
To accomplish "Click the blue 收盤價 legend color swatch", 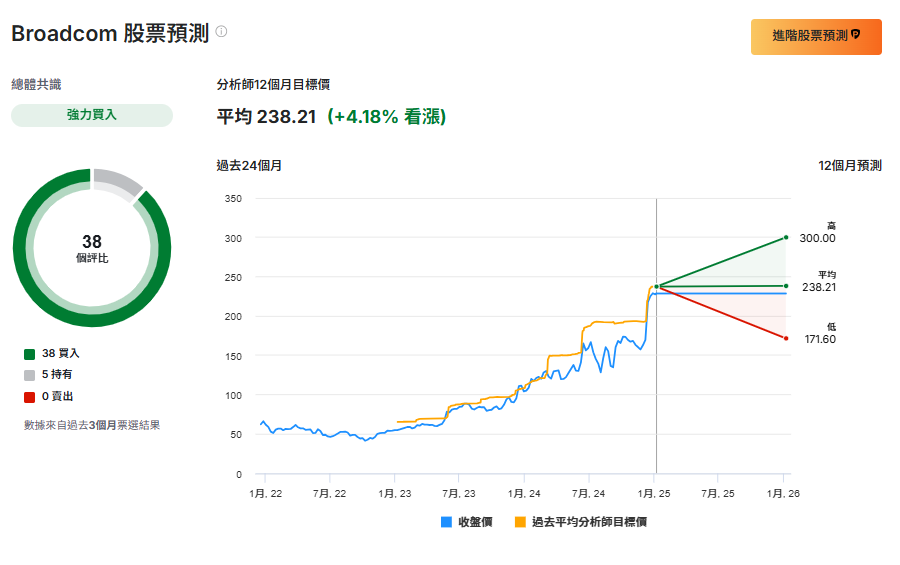I will [446, 522].
